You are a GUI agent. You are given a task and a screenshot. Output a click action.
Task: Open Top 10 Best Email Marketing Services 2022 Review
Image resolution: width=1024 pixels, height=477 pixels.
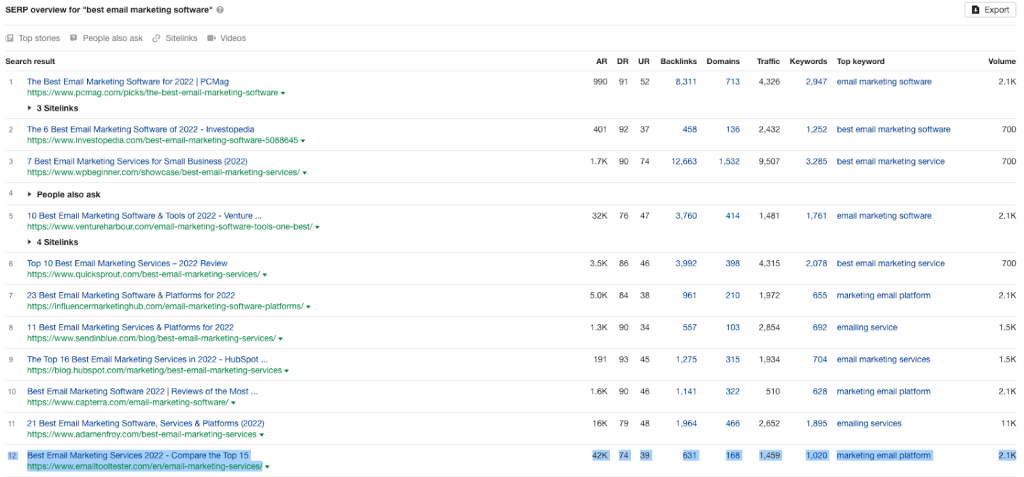pos(127,263)
